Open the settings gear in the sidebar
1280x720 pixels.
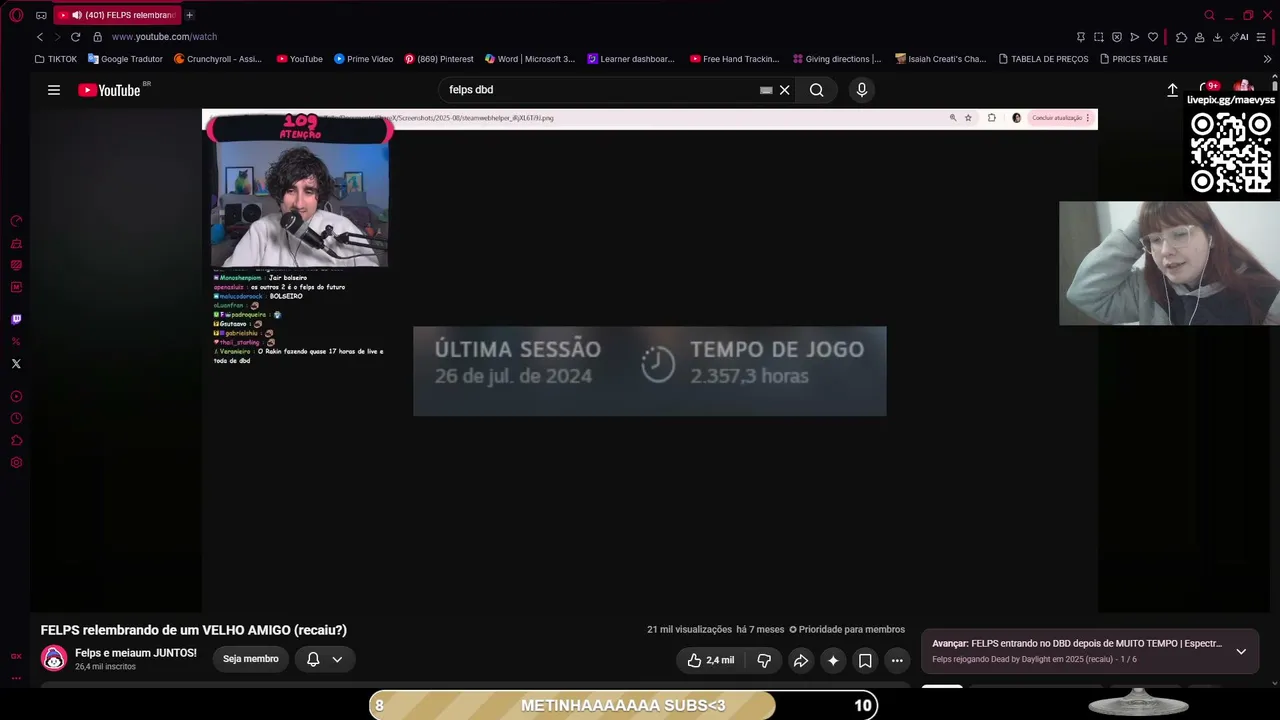tap(16, 463)
